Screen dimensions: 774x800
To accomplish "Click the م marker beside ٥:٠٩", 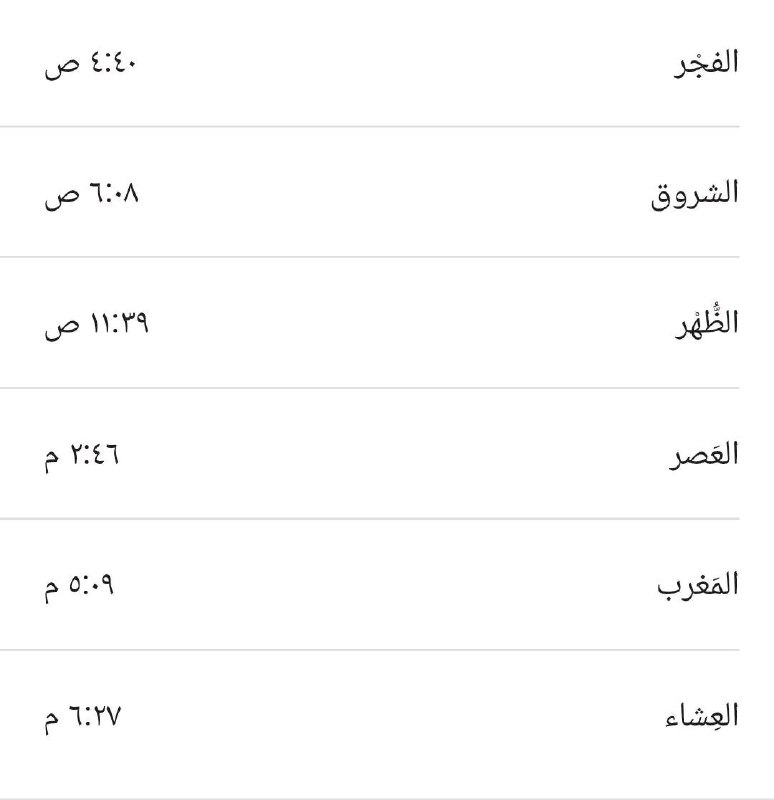I will pos(52,587).
